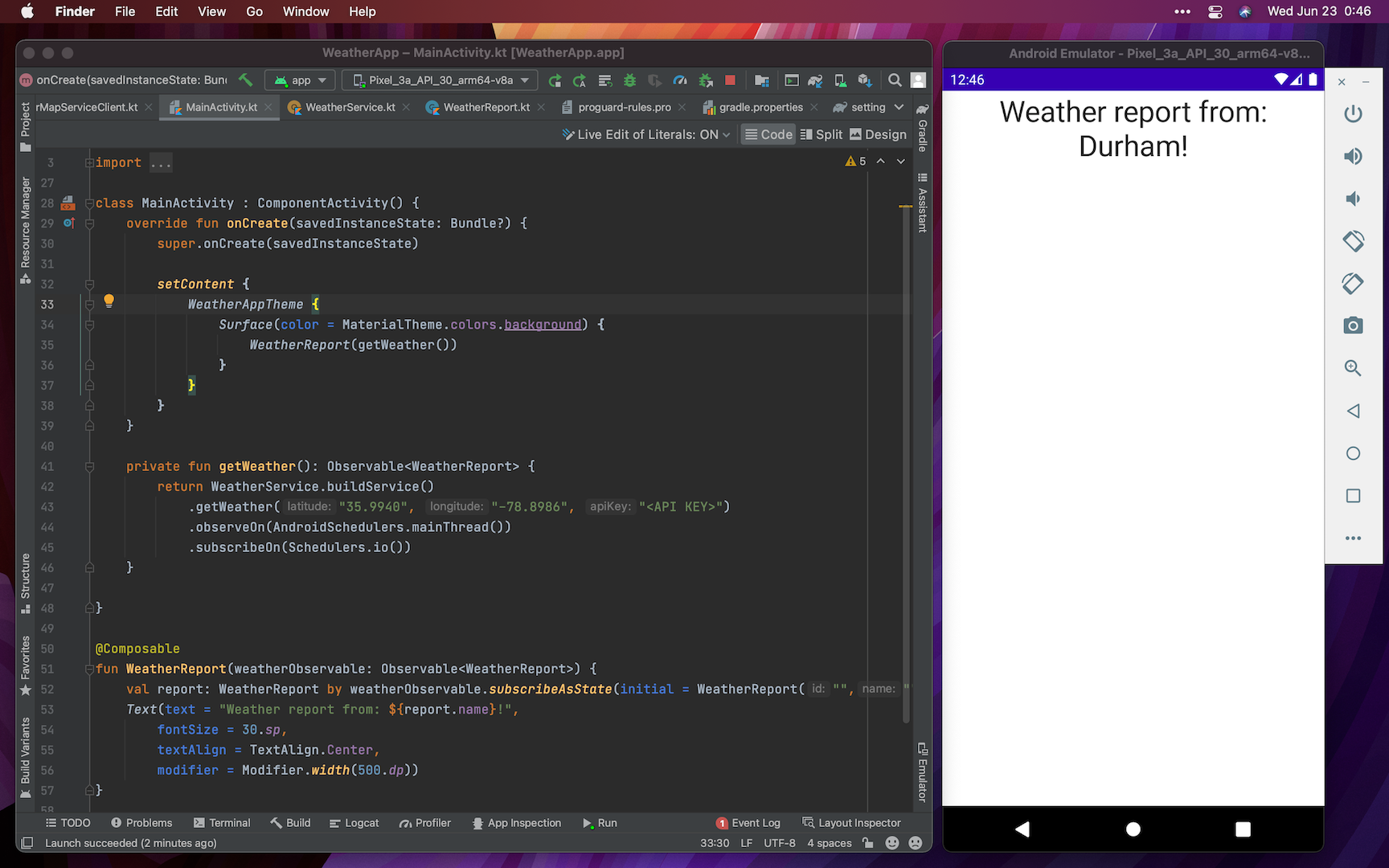Collapse the getWeather function fold on line 41
The height and width of the screenshot is (868, 1389).
[x=89, y=466]
